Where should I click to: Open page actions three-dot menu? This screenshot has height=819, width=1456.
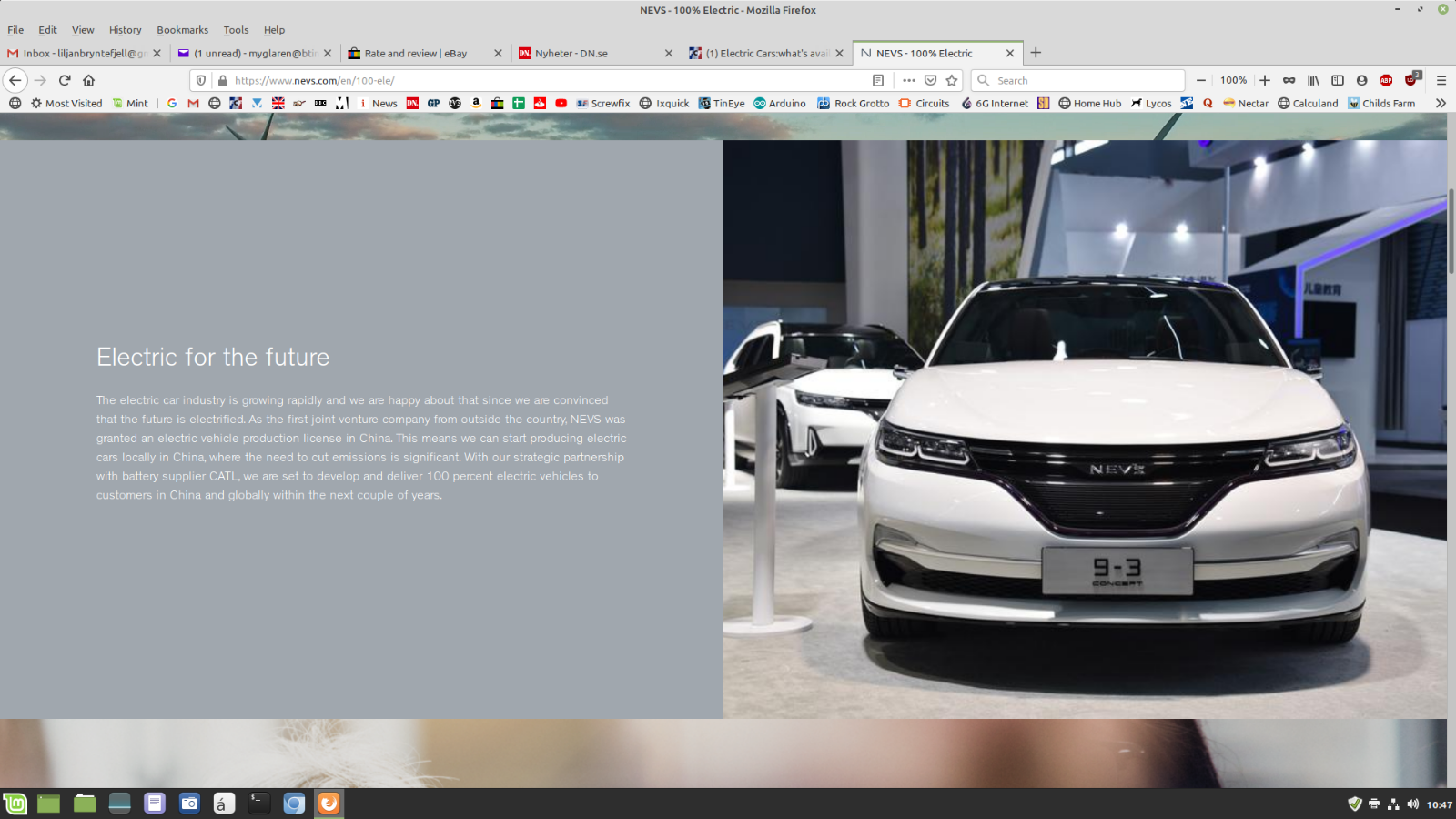909,80
